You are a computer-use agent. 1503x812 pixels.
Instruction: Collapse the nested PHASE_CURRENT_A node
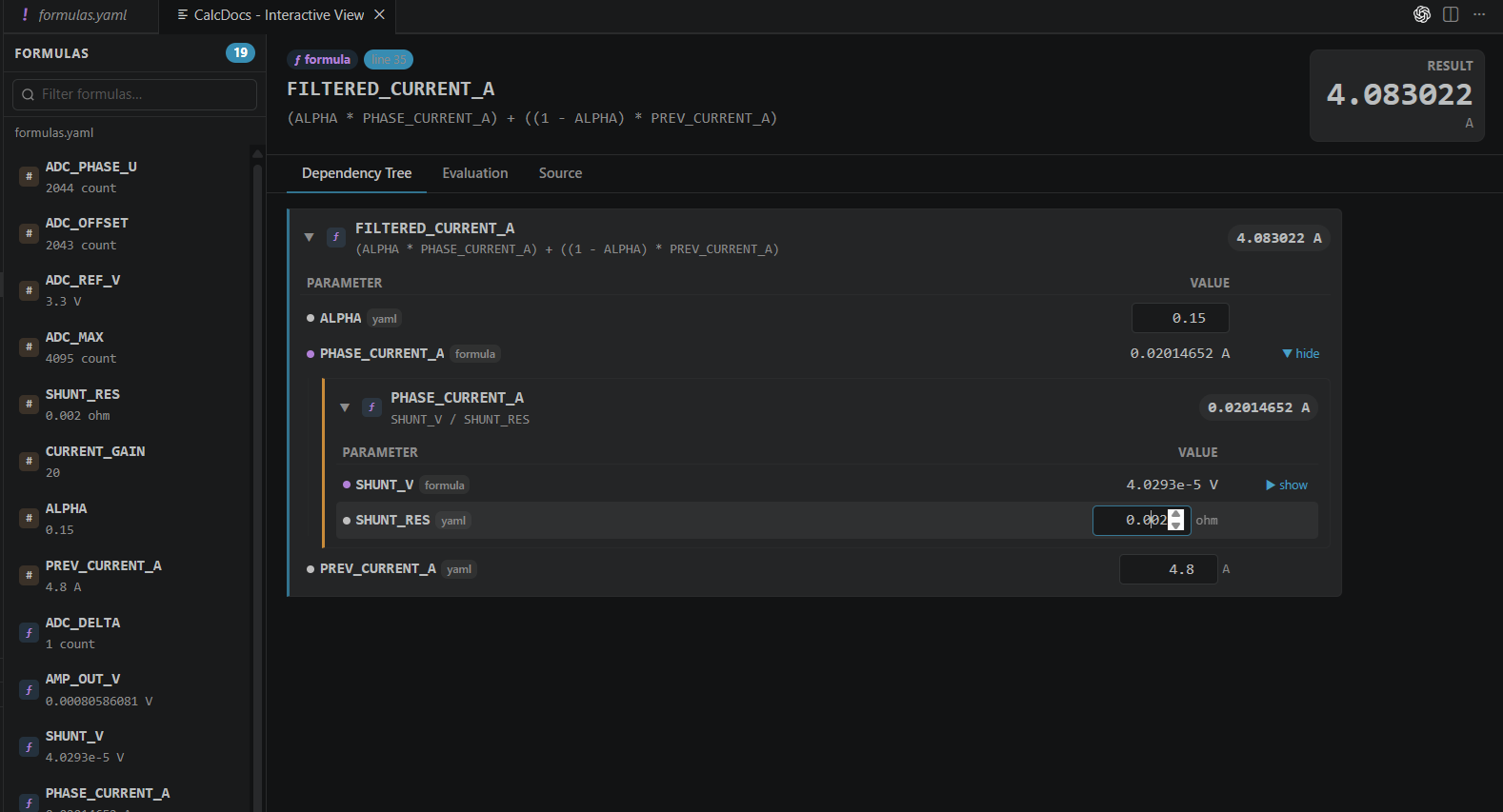pos(345,407)
